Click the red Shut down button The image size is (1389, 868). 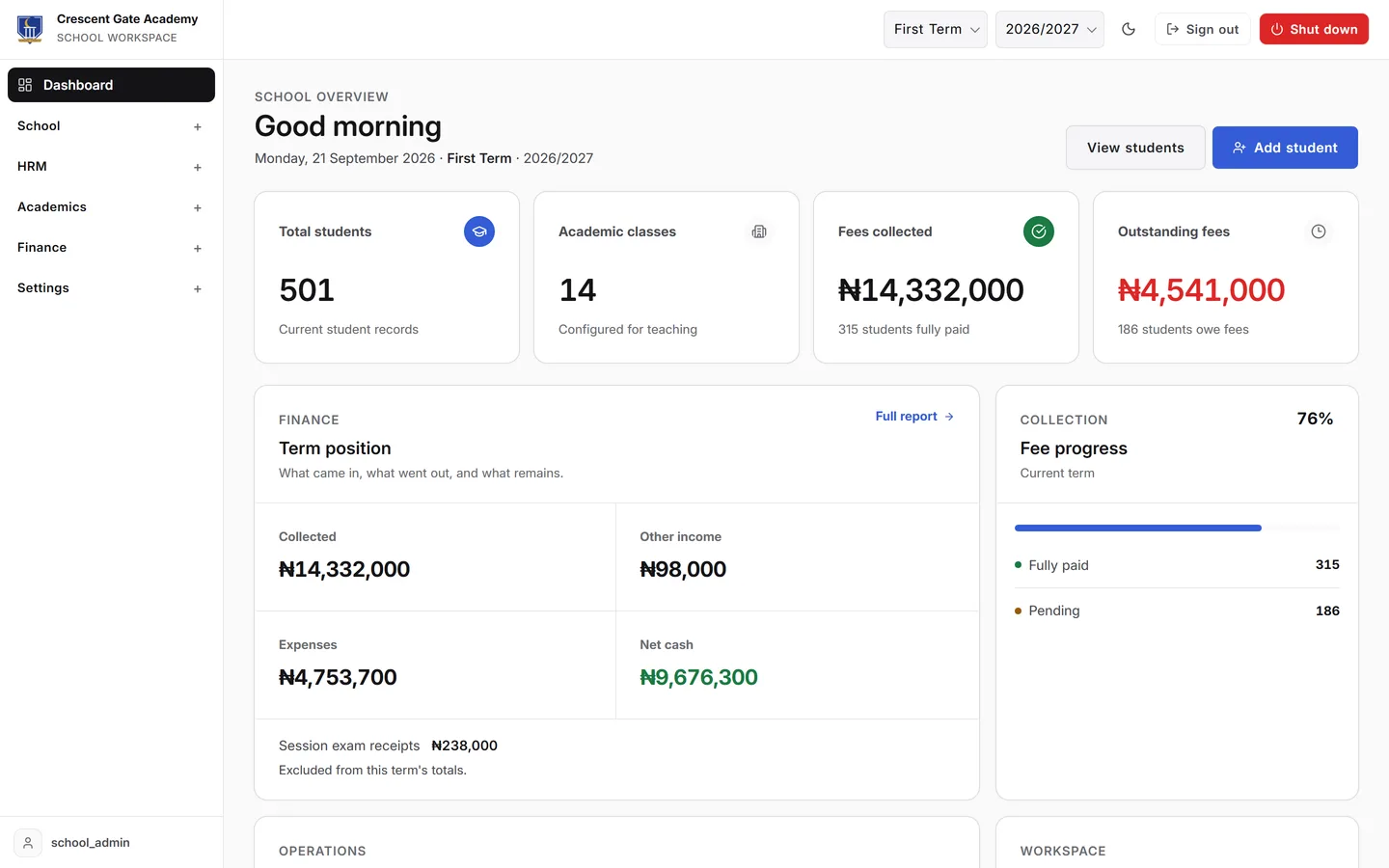tap(1314, 29)
